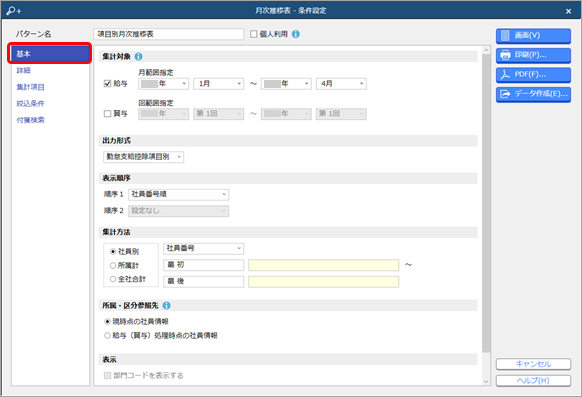
Task: Select the 基本 tab in sidebar
Action: 50,53
